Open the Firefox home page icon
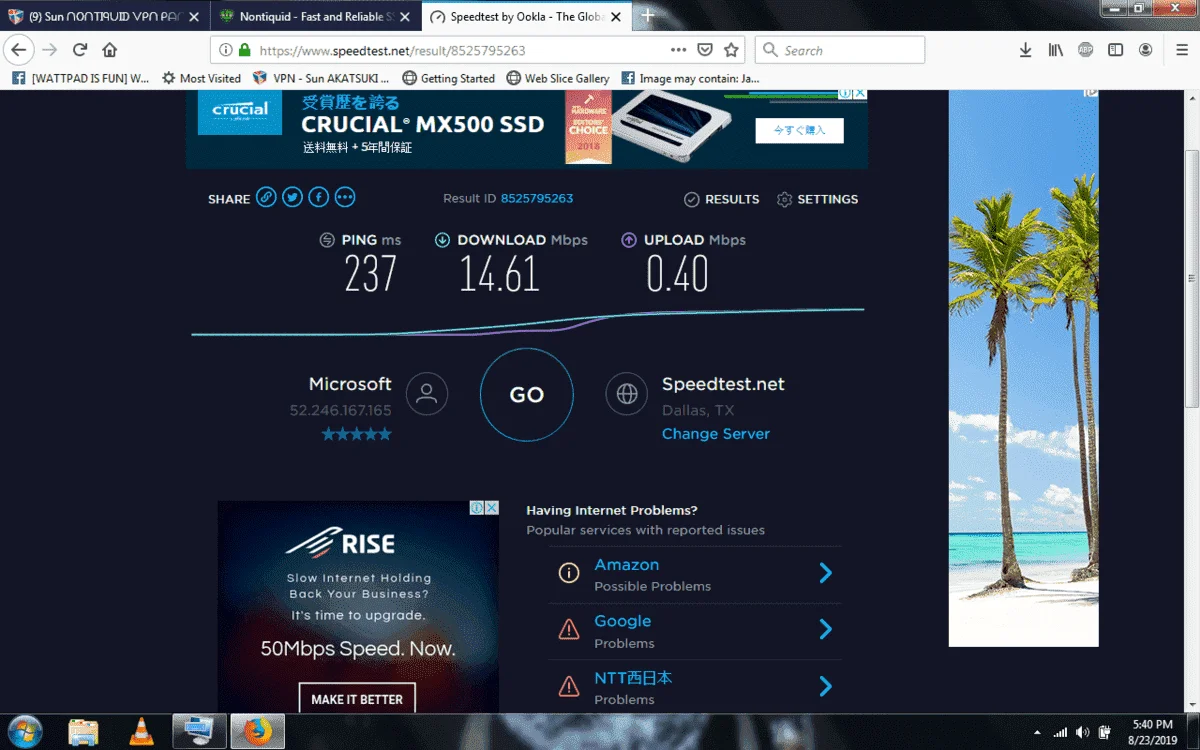Screen dimensions: 1200x750 pos(110,50)
